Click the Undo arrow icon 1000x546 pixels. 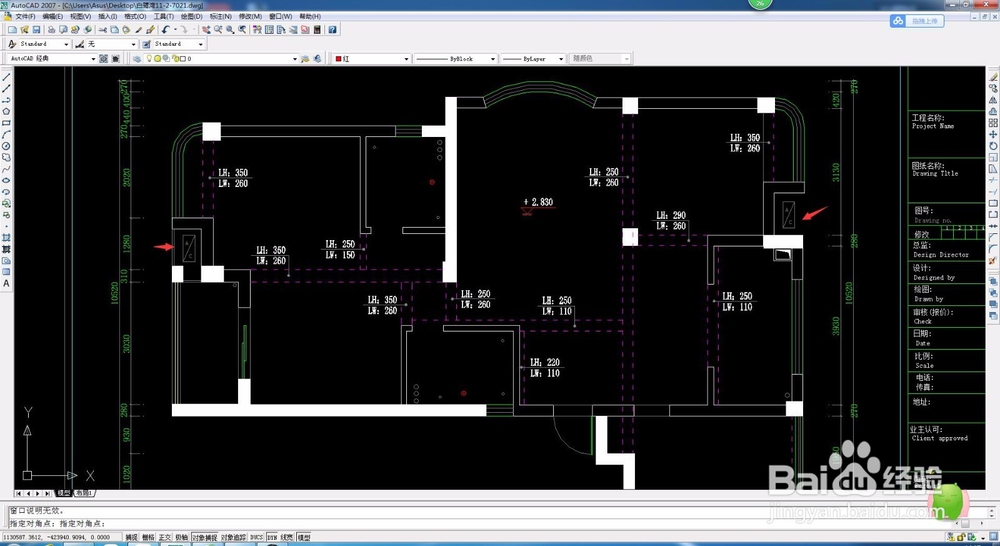coord(165,30)
